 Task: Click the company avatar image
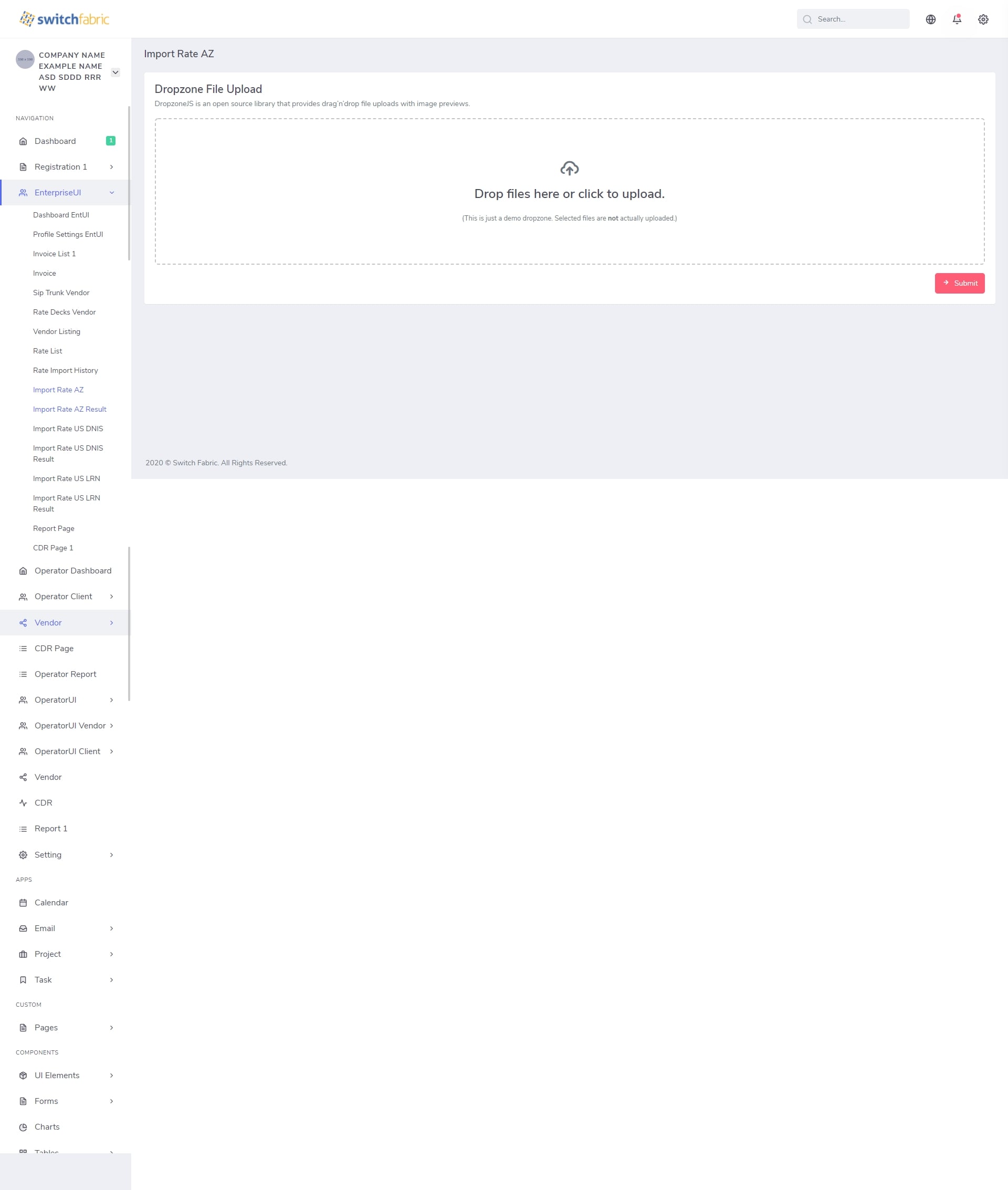click(25, 59)
